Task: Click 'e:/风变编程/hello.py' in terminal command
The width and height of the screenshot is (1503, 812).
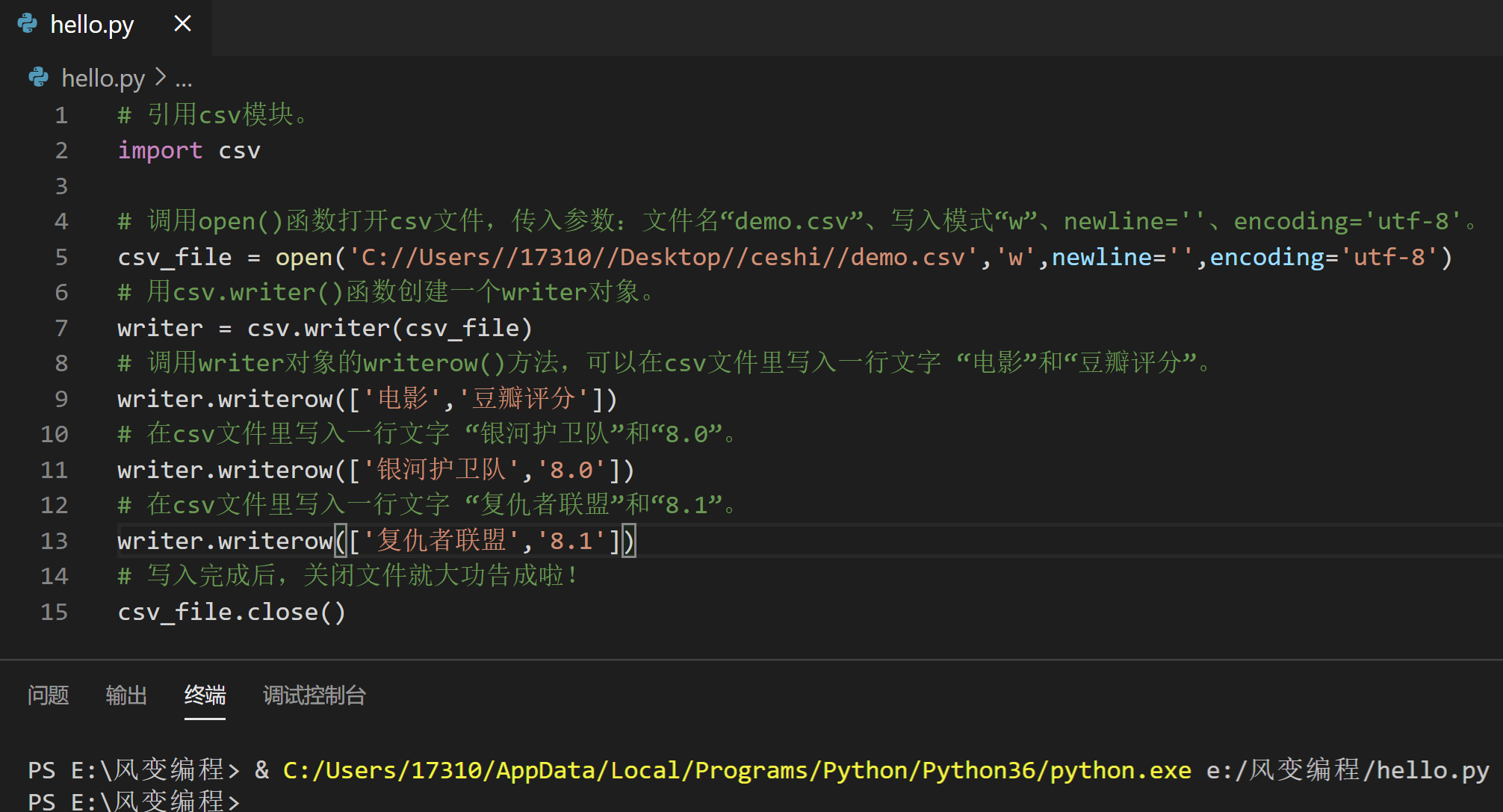Action: tap(1348, 770)
